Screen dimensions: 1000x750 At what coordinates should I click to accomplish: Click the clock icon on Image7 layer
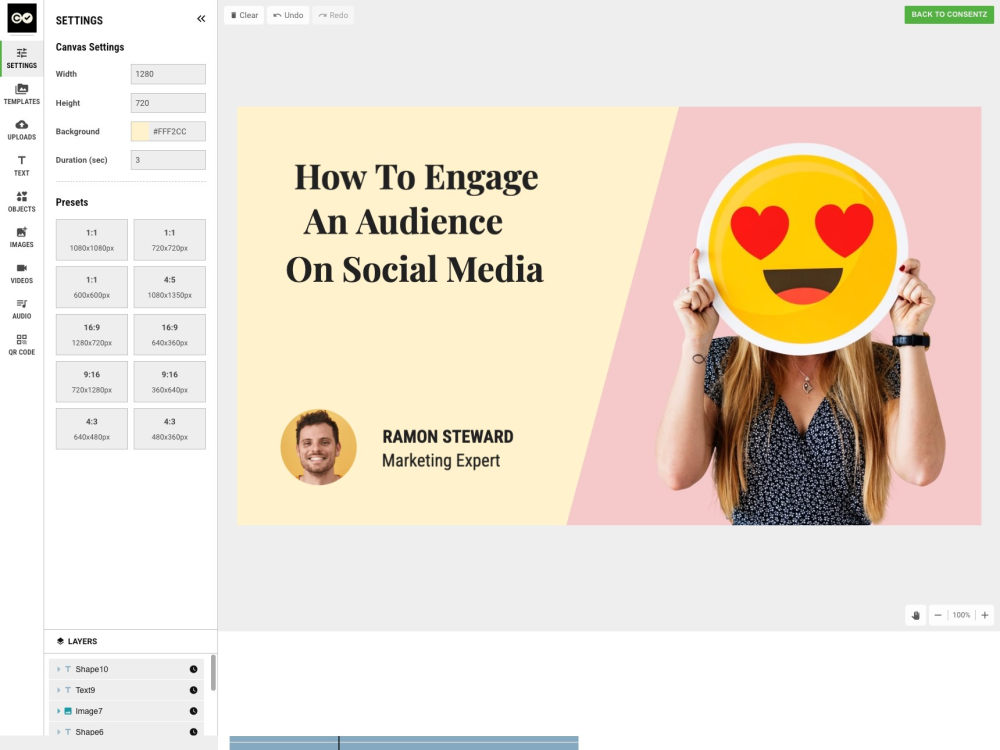pos(193,711)
